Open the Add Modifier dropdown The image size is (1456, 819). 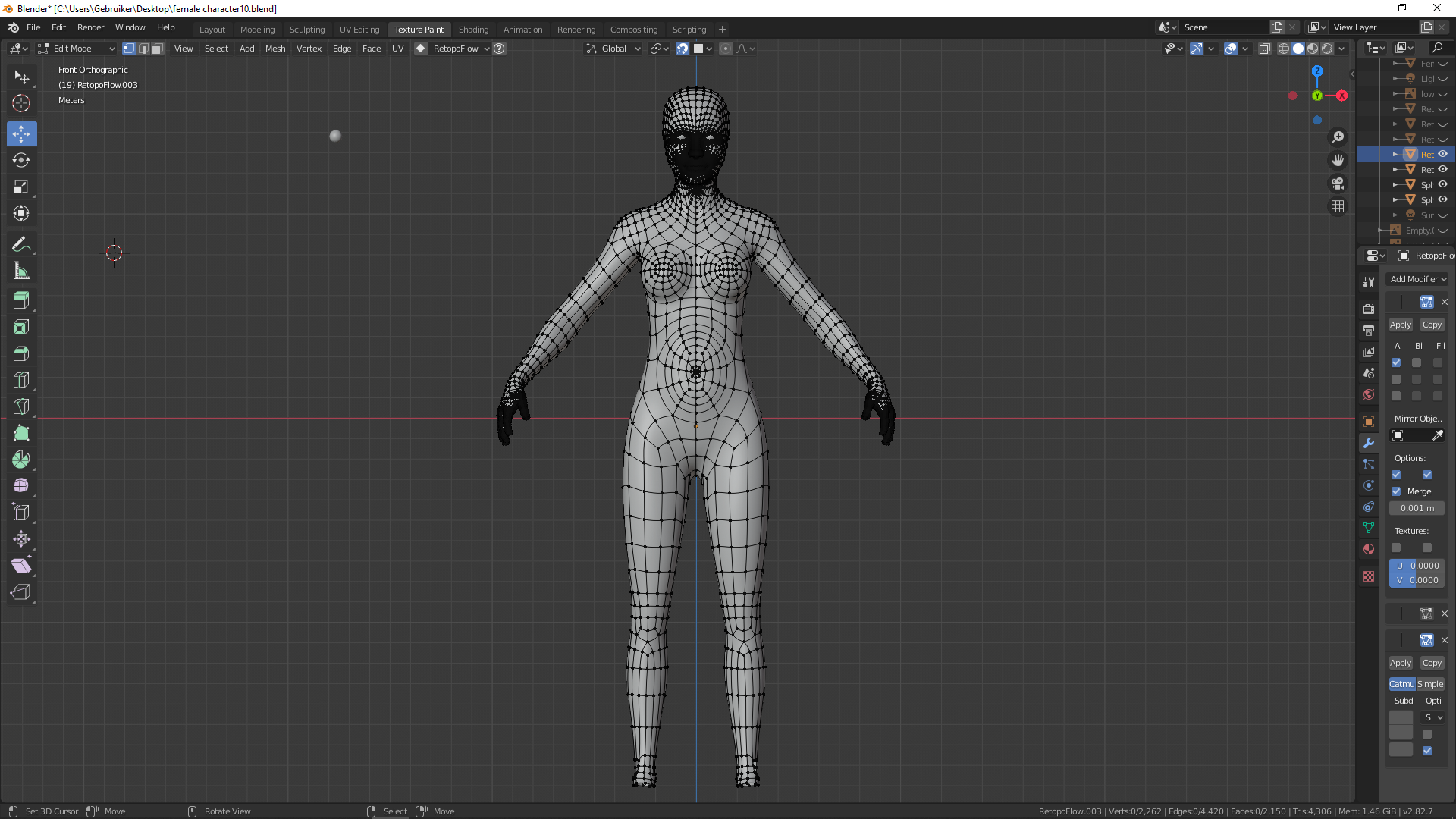click(1417, 279)
